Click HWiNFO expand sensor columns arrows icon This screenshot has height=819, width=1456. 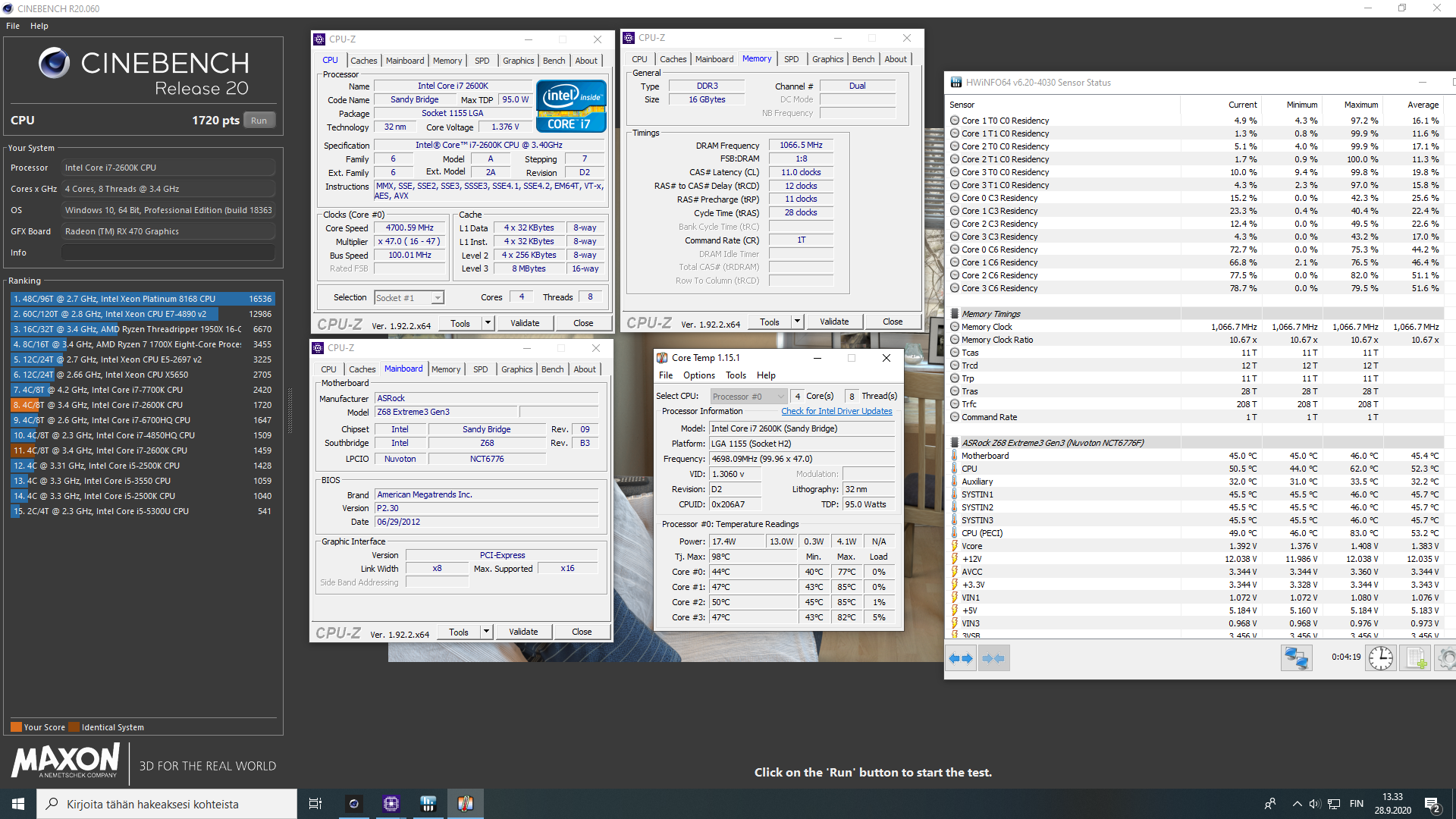point(961,658)
